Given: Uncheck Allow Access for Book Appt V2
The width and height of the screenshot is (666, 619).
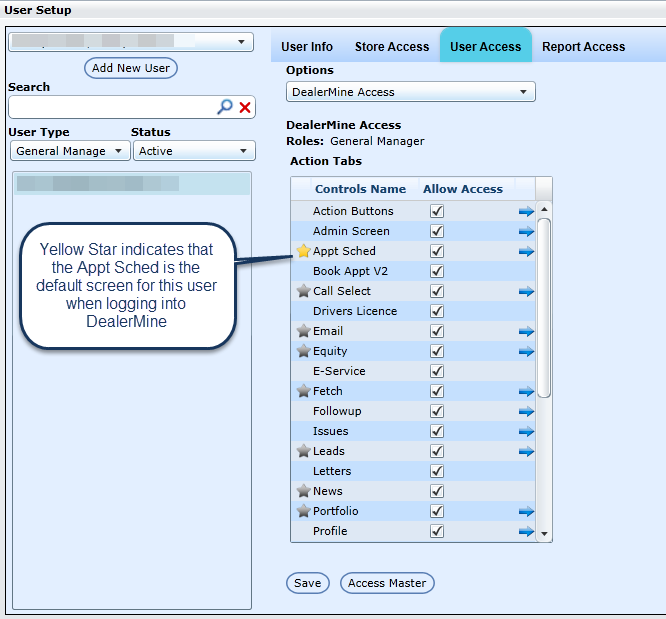Looking at the screenshot, I should pyautogui.click(x=437, y=271).
